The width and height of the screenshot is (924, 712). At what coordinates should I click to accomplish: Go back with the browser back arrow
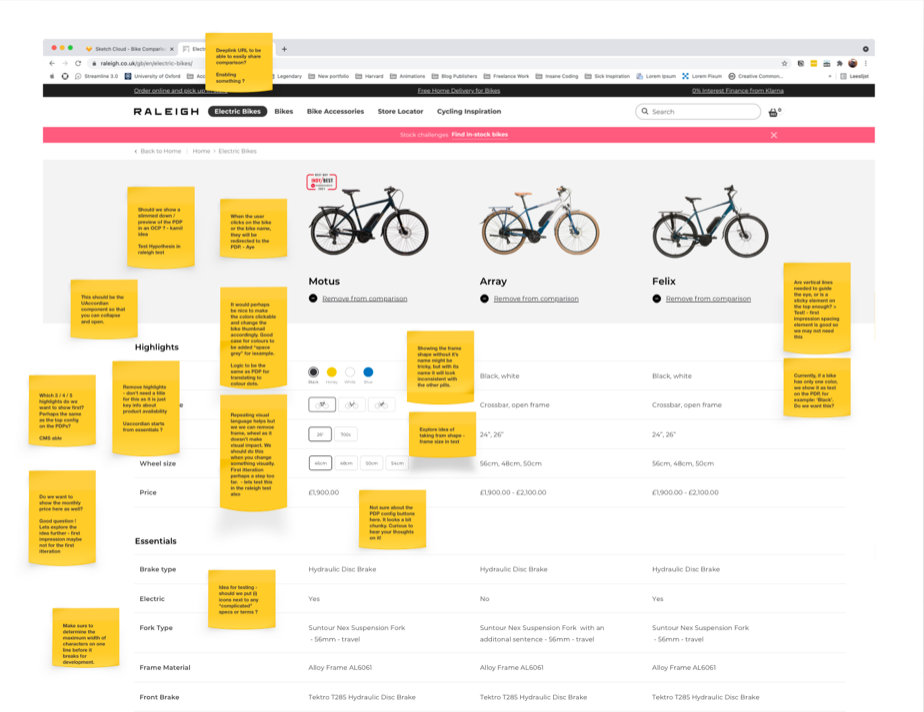[52, 63]
